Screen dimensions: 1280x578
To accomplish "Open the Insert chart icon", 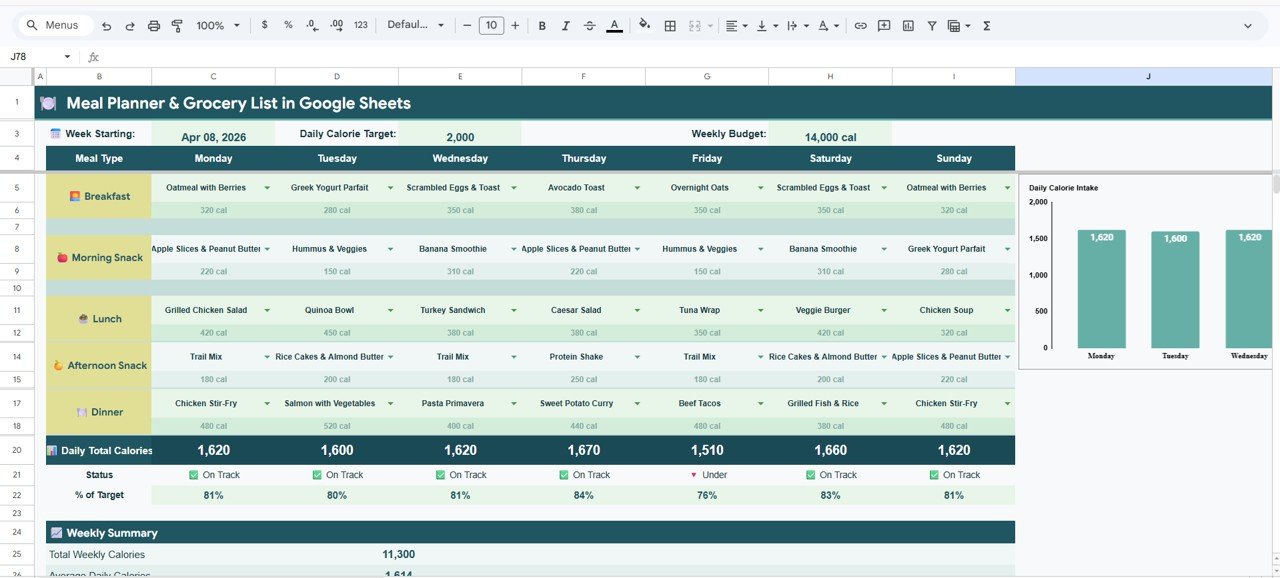I will [906, 25].
